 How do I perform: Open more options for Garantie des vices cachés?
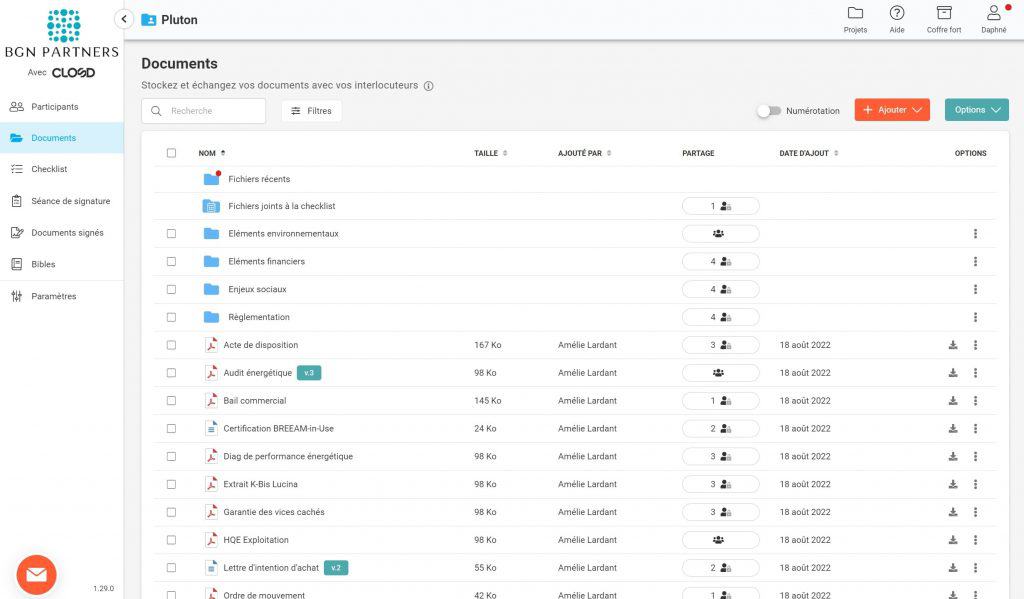coord(975,512)
